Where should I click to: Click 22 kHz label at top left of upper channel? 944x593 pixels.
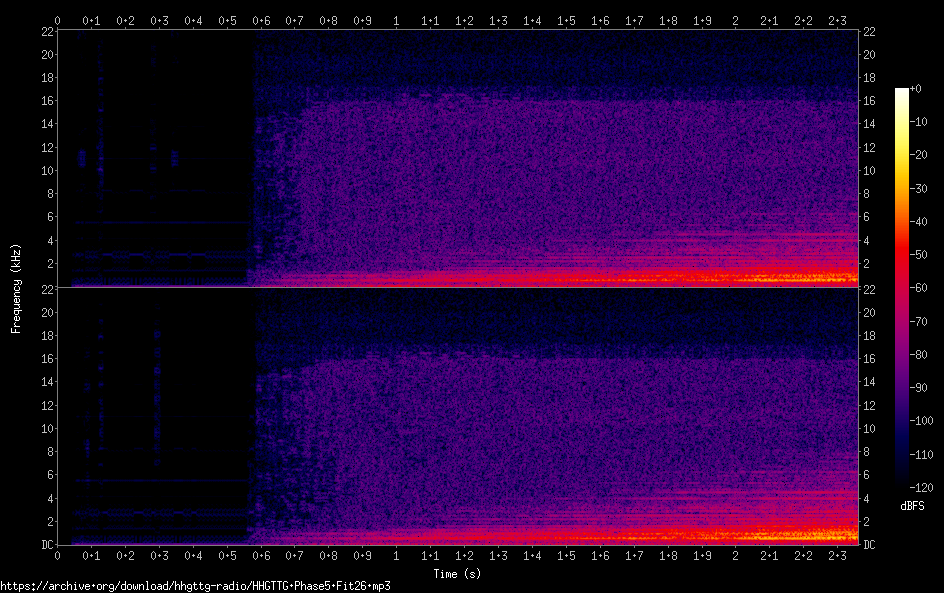45,32
